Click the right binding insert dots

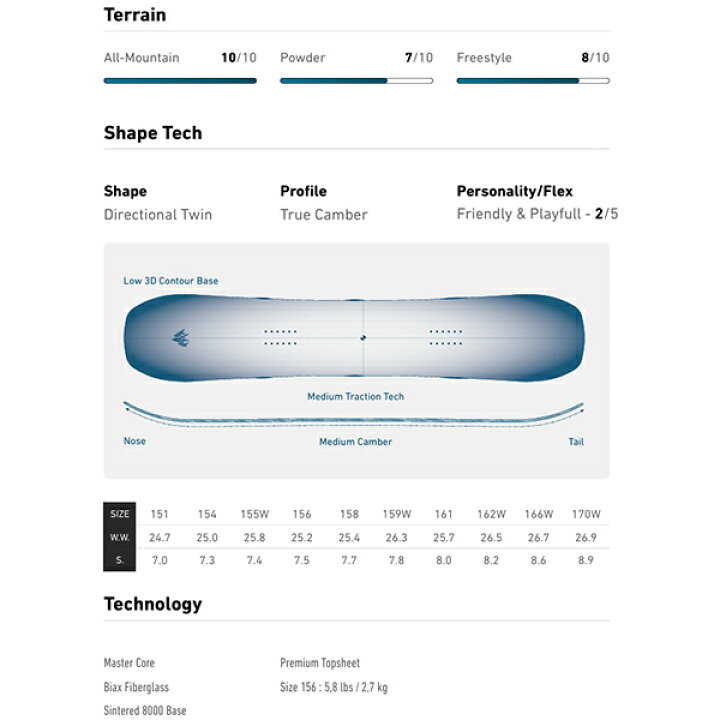point(446,338)
